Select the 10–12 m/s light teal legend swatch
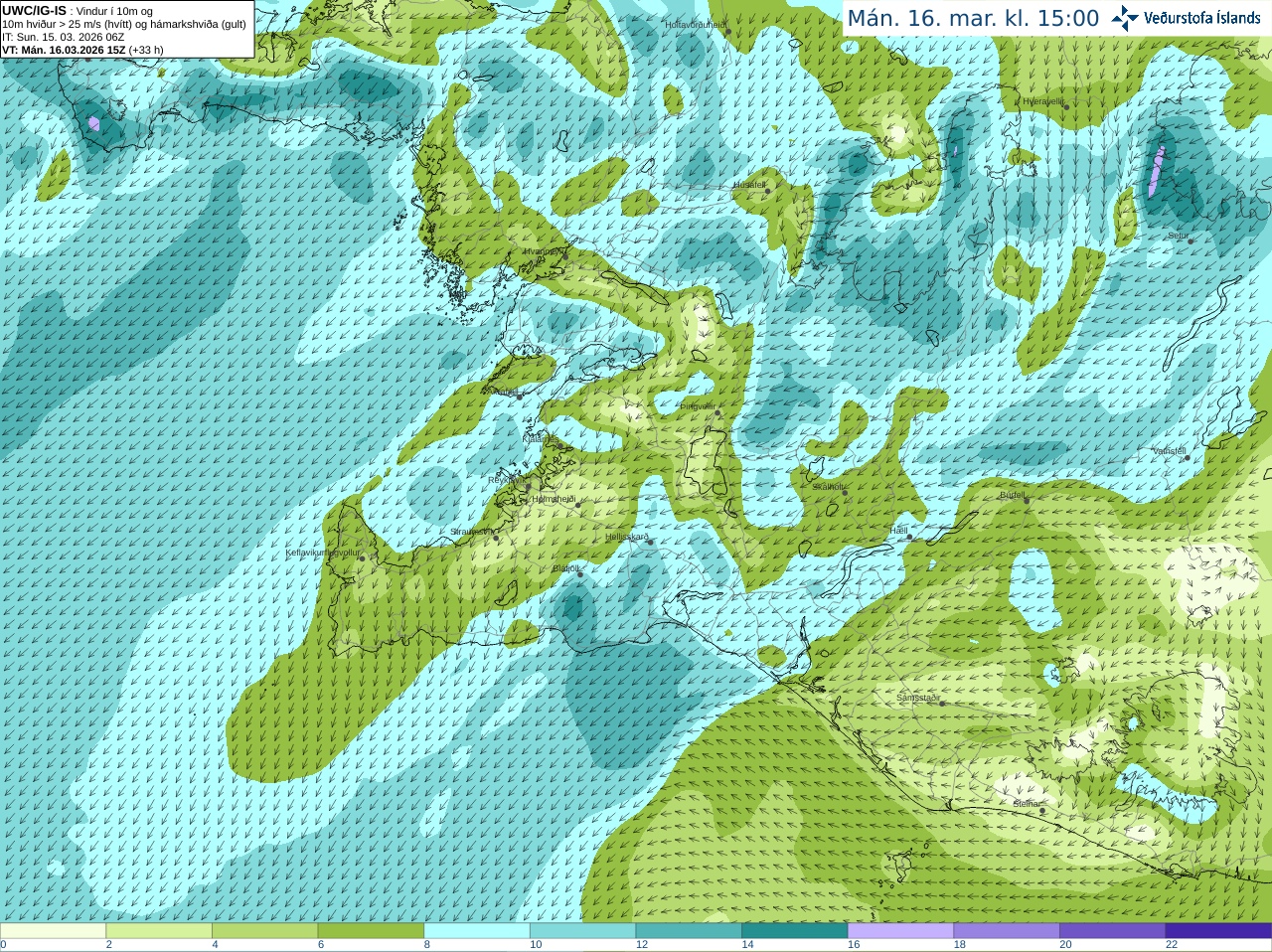This screenshot has height=952, width=1272. tap(582, 931)
